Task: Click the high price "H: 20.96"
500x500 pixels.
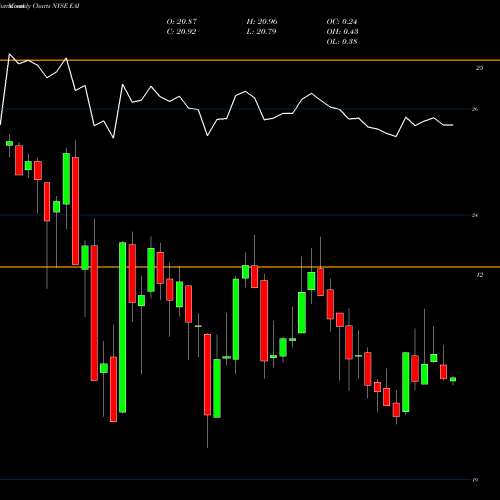Action: click(x=262, y=22)
